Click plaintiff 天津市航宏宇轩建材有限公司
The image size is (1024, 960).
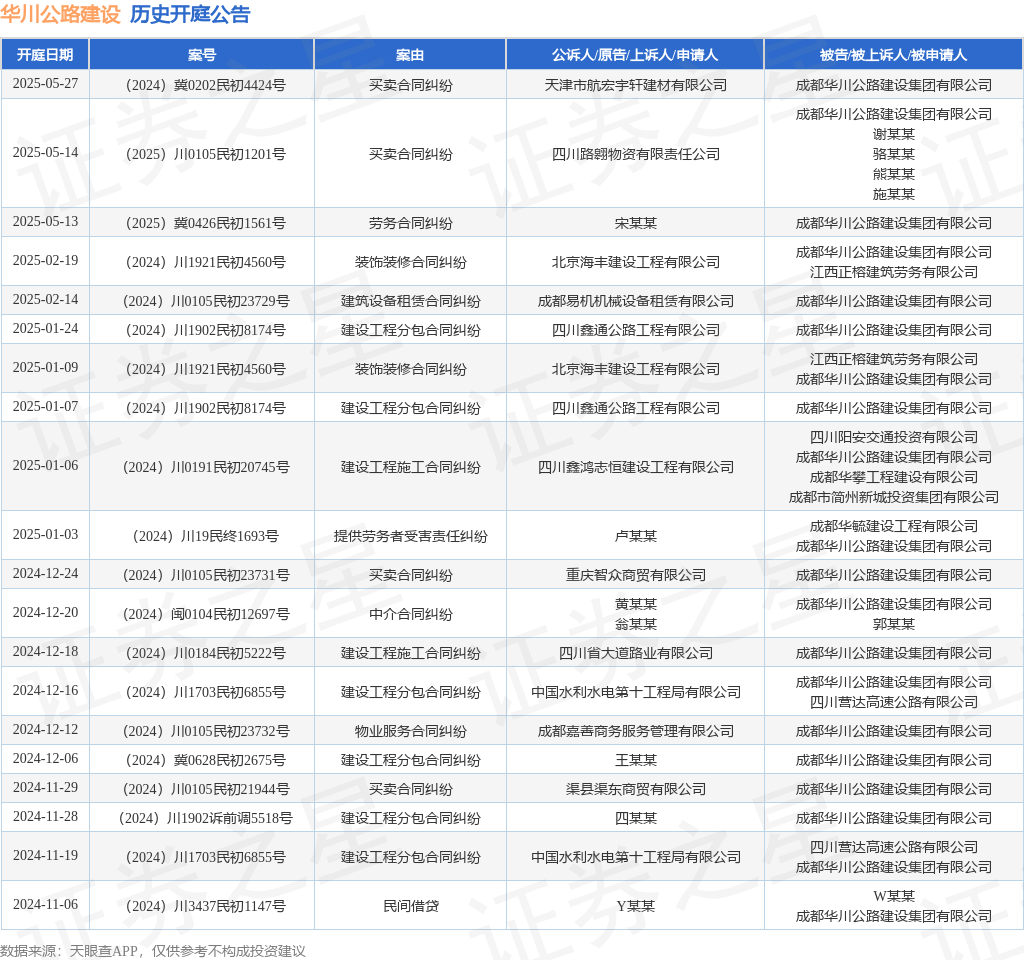coord(635,85)
